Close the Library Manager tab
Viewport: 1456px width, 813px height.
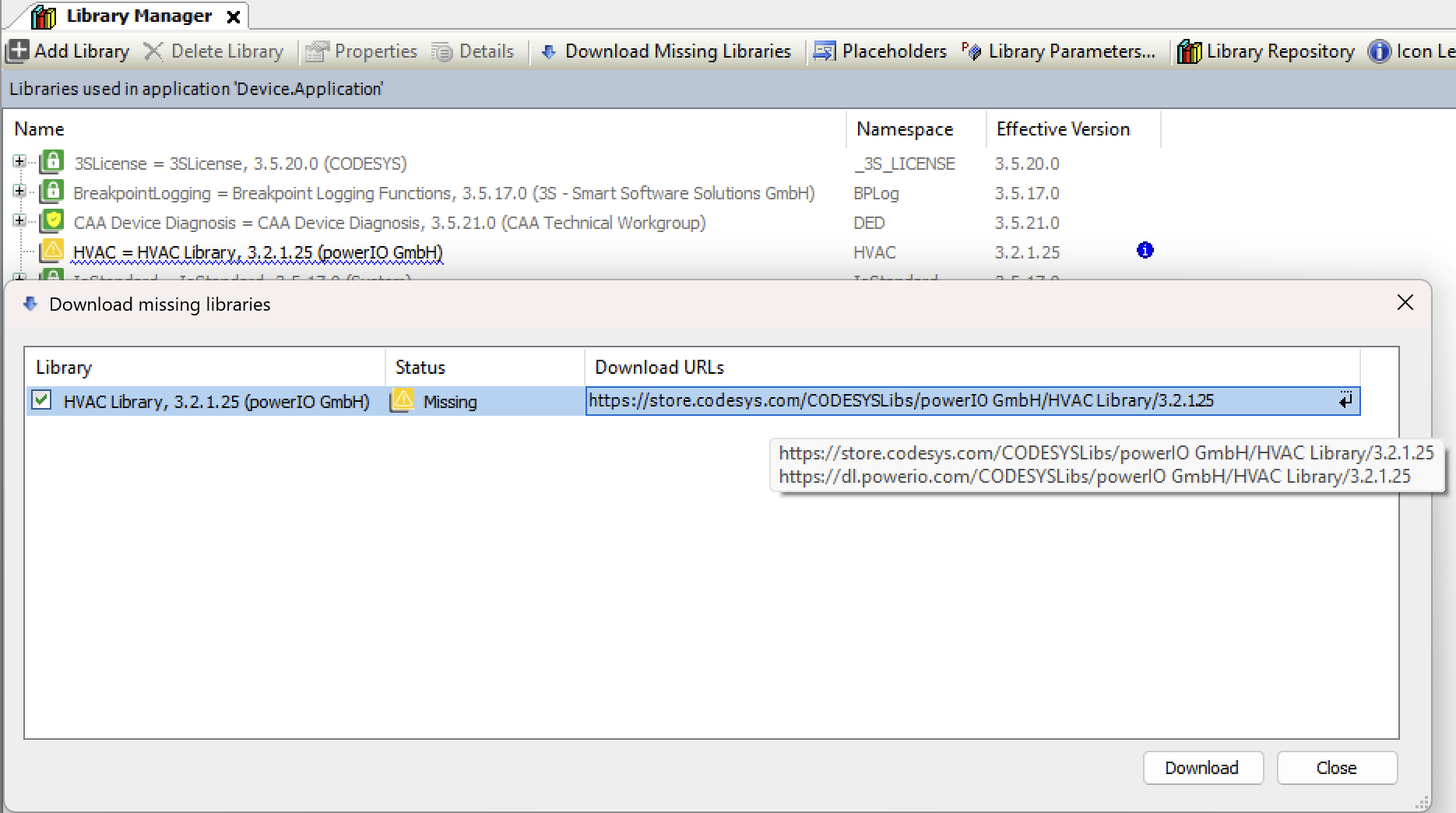[233, 17]
